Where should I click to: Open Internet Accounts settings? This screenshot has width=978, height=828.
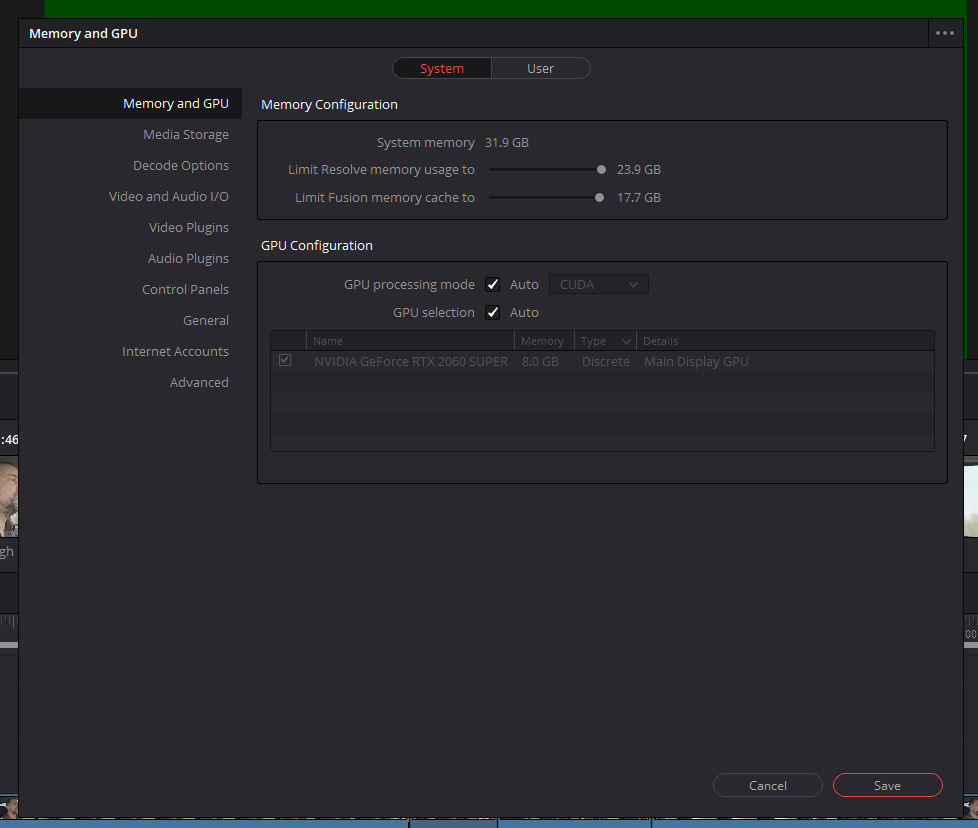pyautogui.click(x=175, y=352)
